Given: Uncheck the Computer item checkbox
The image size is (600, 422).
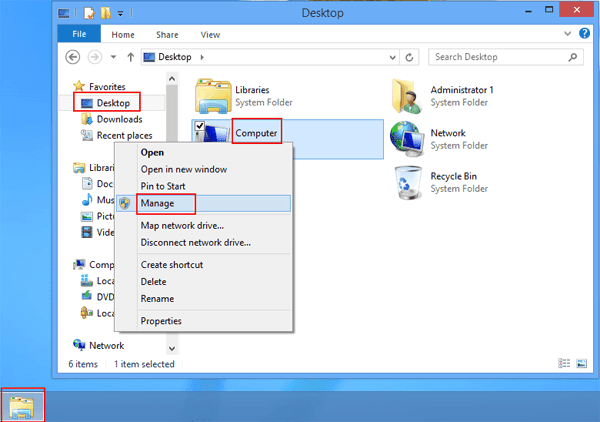Looking at the screenshot, I should click(x=199, y=126).
